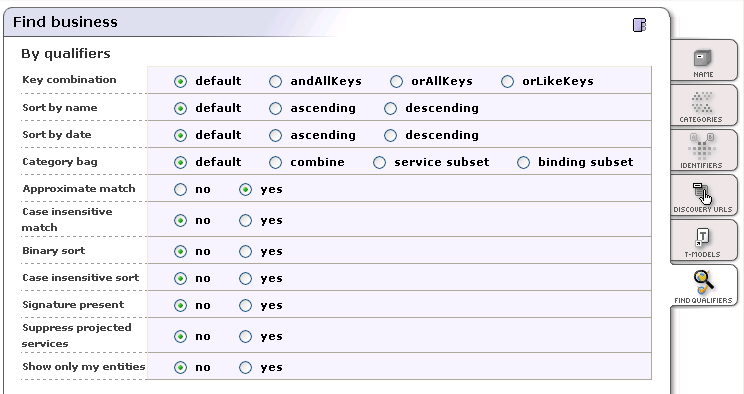The width and height of the screenshot is (744, 394).
Task: Choose default for Sort by name
Action: click(180, 109)
